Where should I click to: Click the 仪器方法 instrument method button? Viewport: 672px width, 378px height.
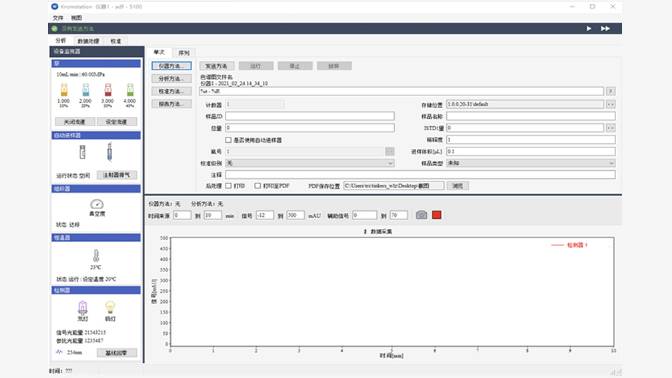[x=171, y=66]
